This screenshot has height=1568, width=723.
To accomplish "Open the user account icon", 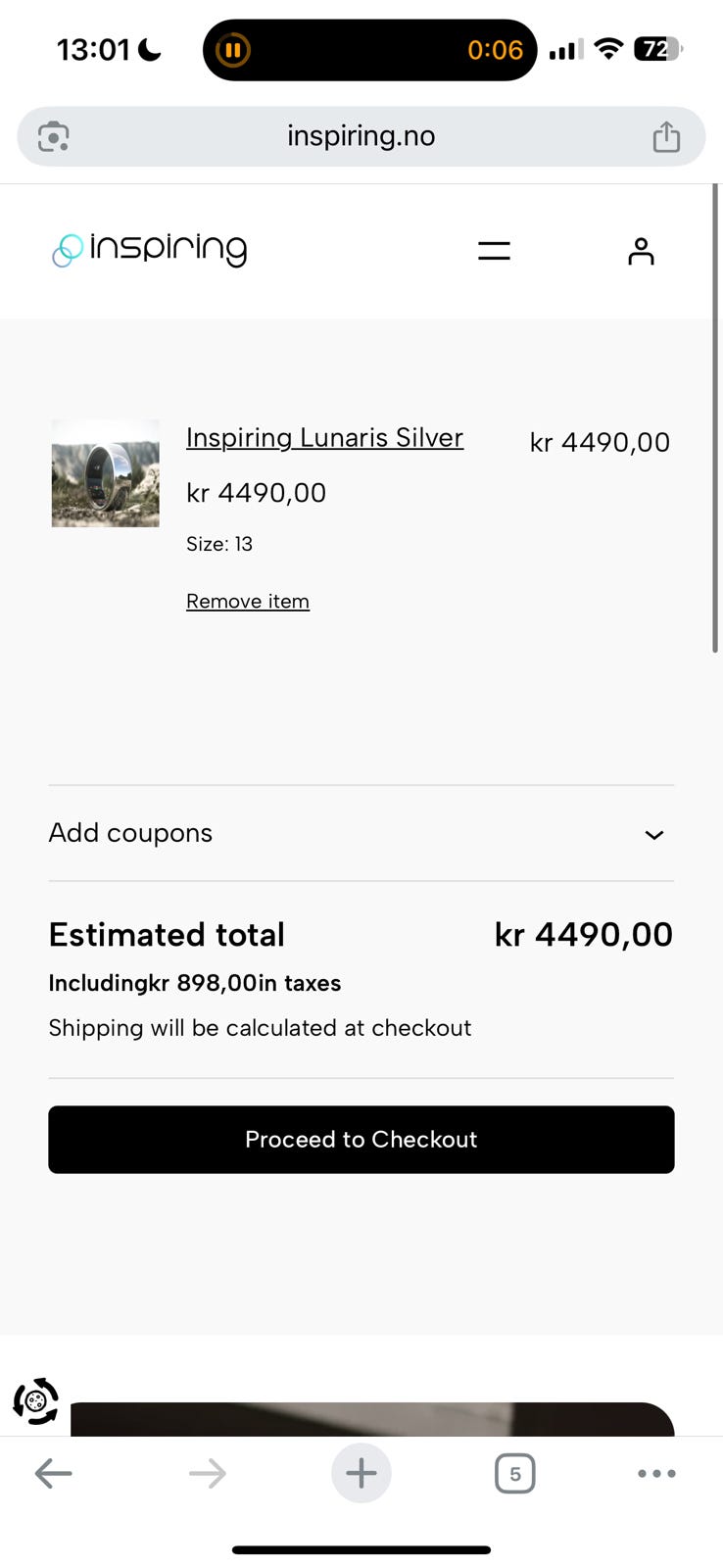I will point(641,252).
